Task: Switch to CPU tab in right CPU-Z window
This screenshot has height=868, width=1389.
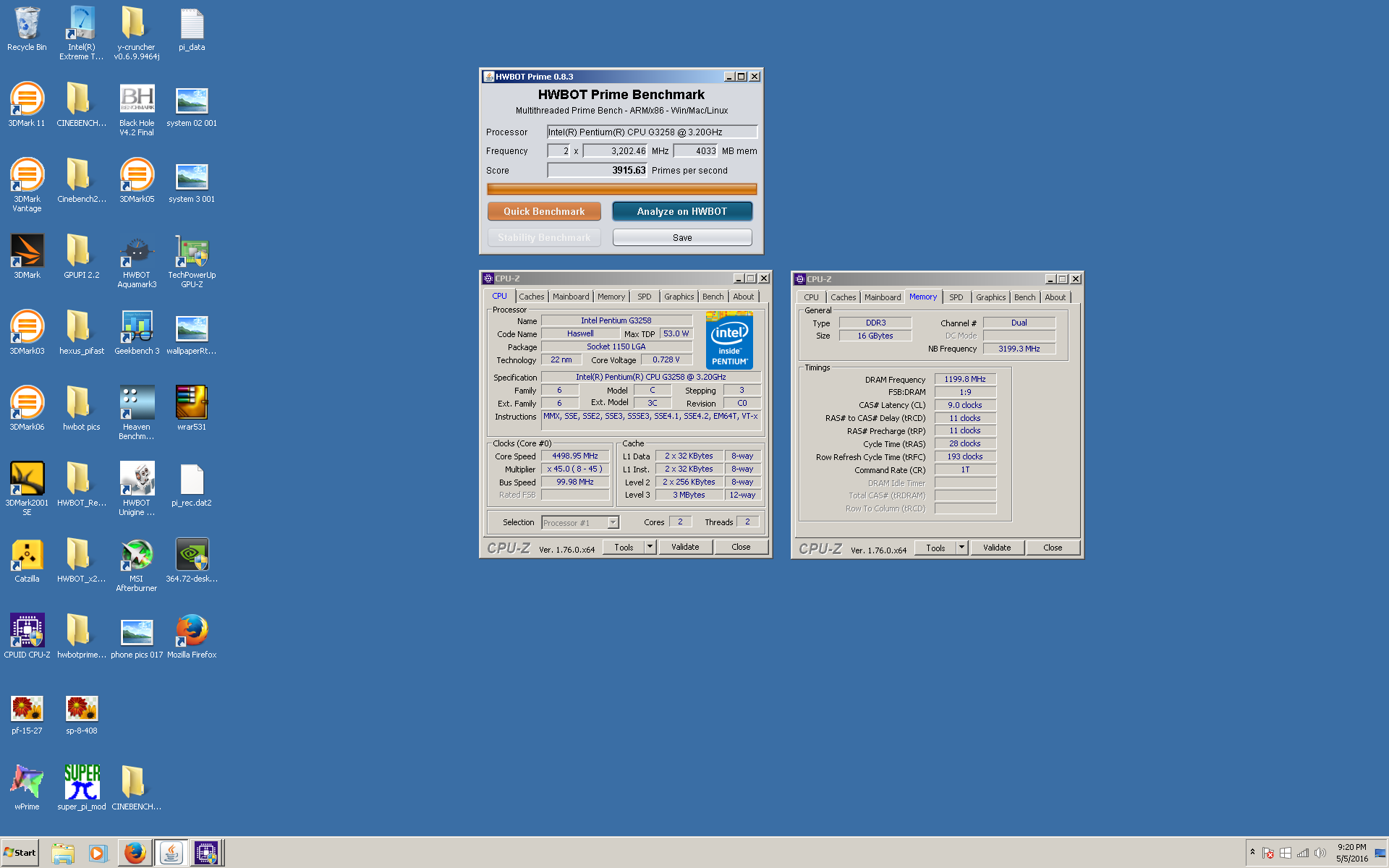Action: pos(811,297)
